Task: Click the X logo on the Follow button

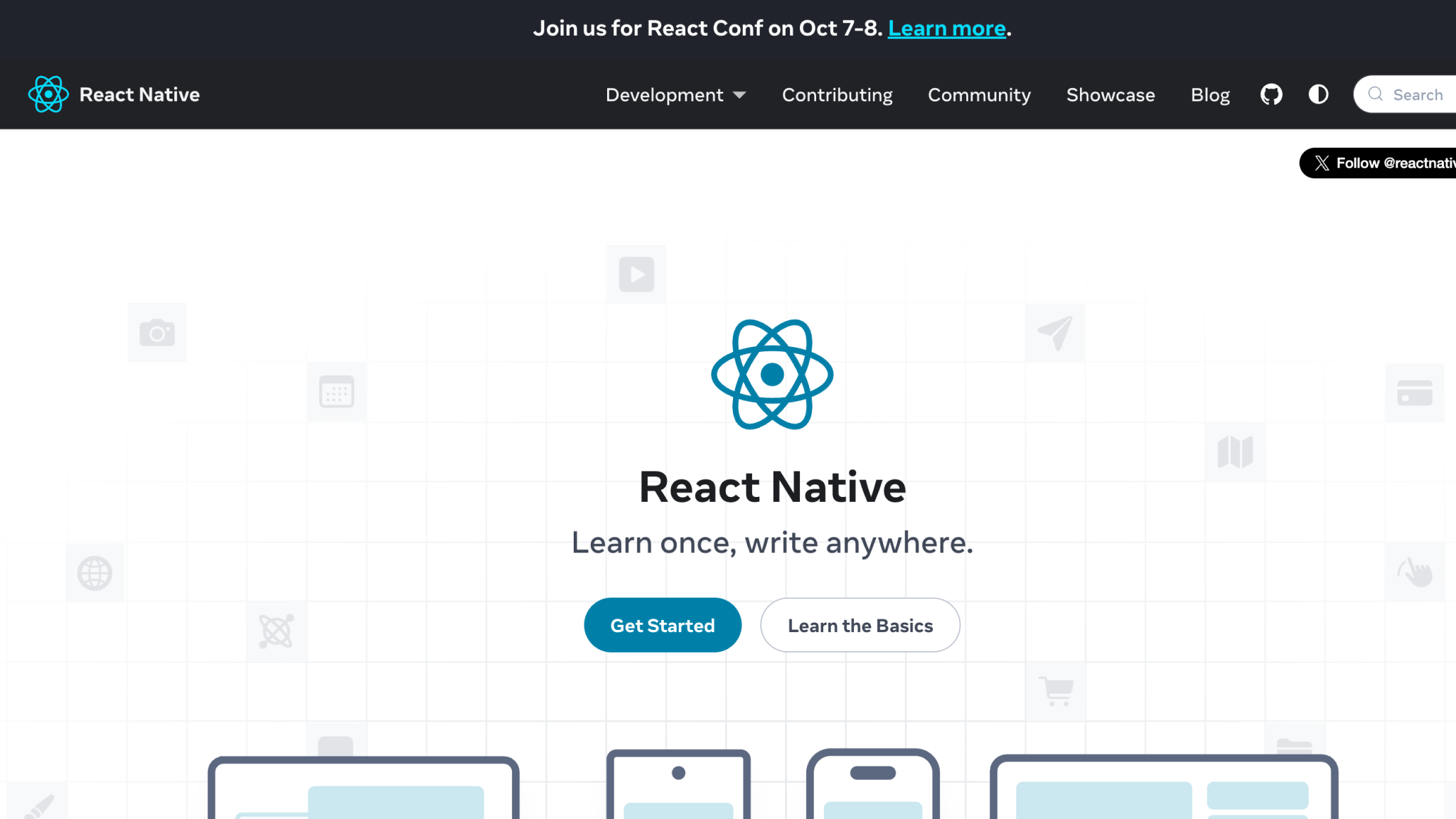Action: coord(1321,163)
